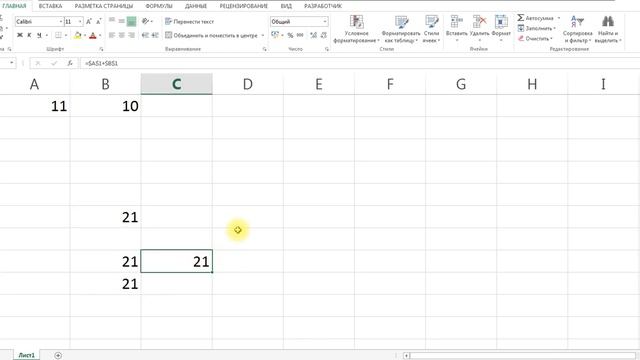Click the decrease indent icon
Image resolution: width=640 pixels, height=360 pixels.
tap(145, 36)
